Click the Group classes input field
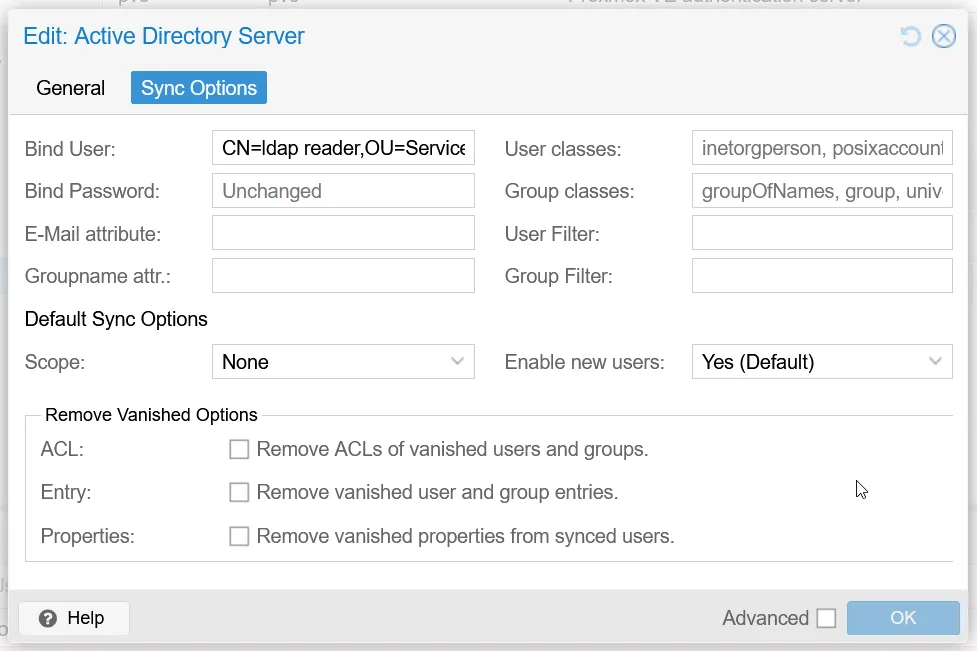This screenshot has width=977, height=651. coord(821,191)
